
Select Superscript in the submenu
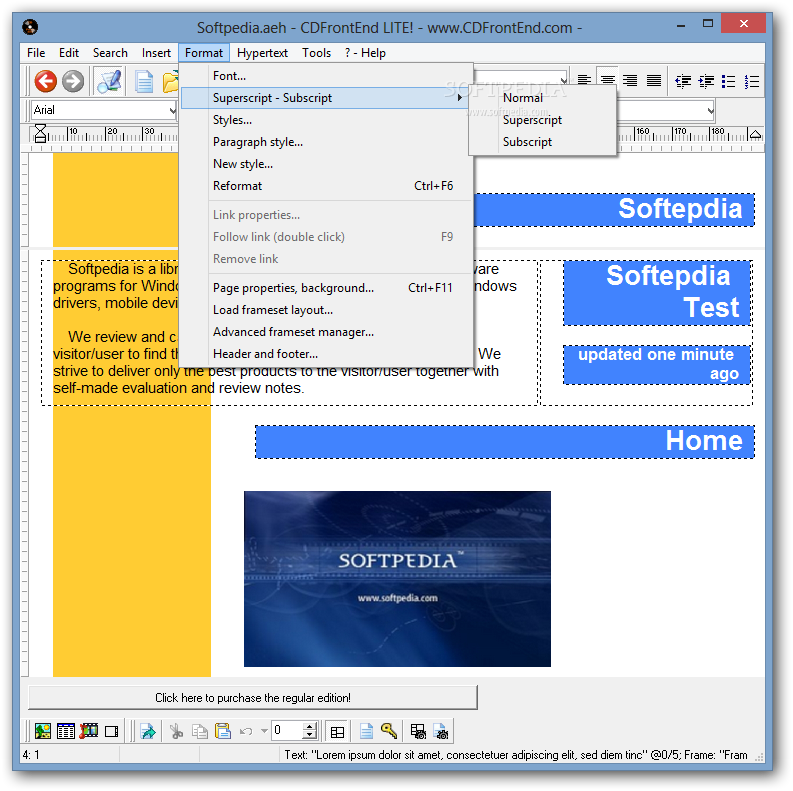point(543,120)
